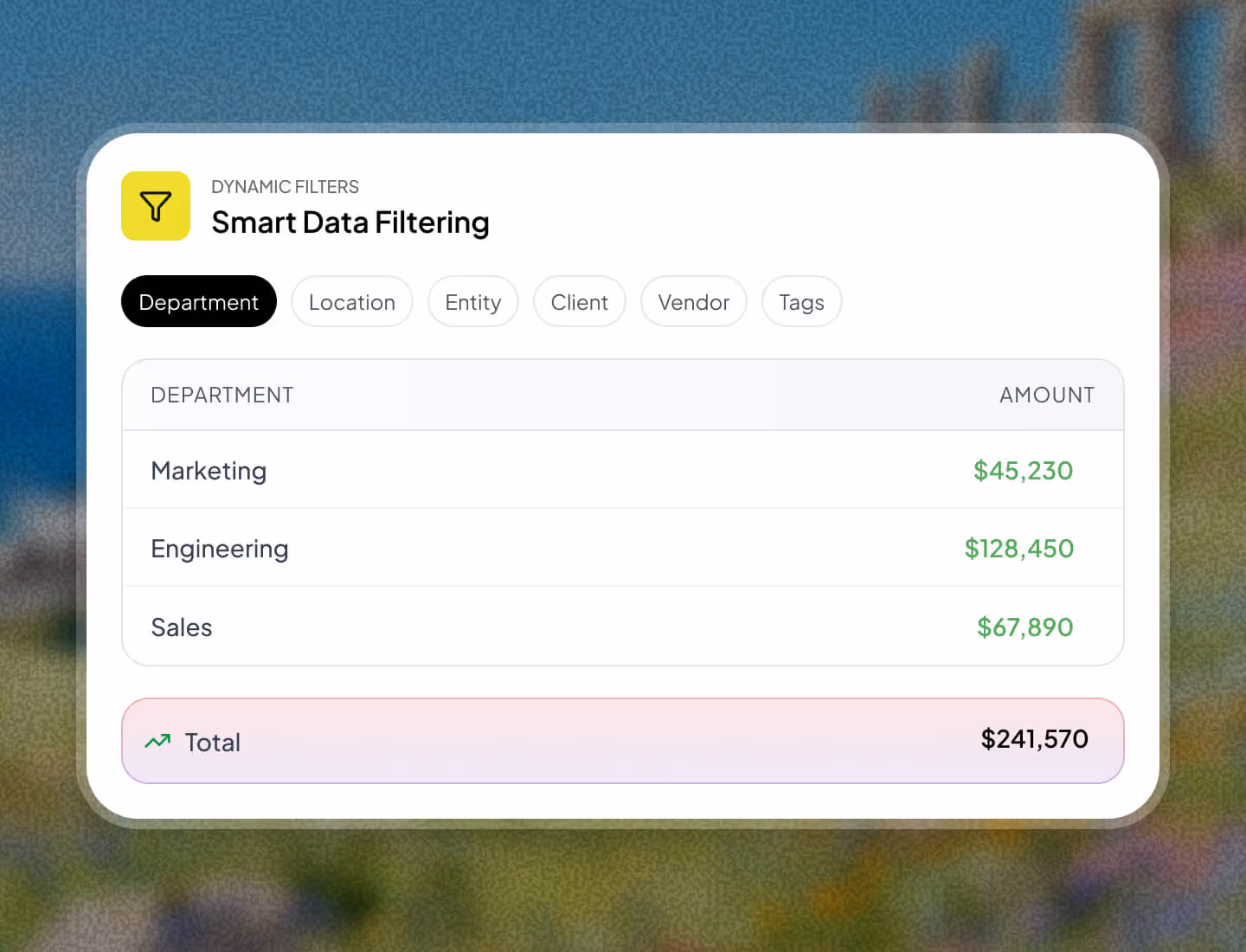Click the total value $241,570
Image resolution: width=1246 pixels, height=952 pixels.
coord(1034,740)
